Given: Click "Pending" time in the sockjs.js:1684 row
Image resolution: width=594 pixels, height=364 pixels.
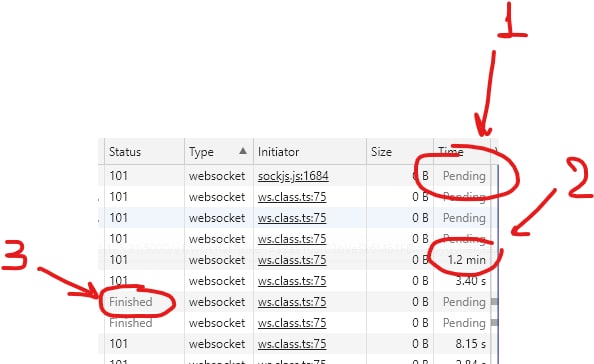Looking at the screenshot, I should (x=464, y=176).
